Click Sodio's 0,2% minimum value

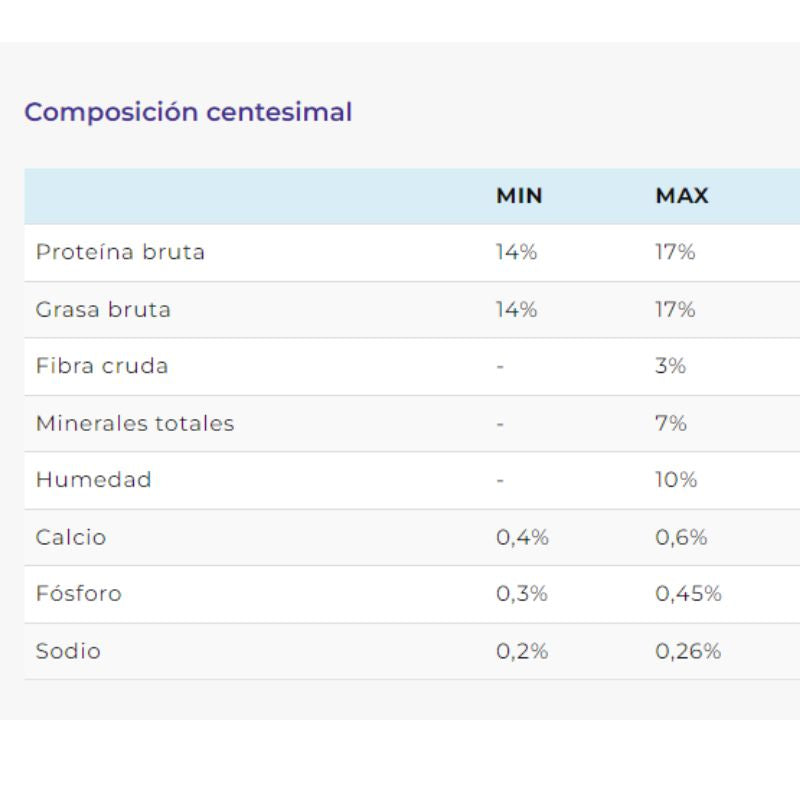point(522,651)
